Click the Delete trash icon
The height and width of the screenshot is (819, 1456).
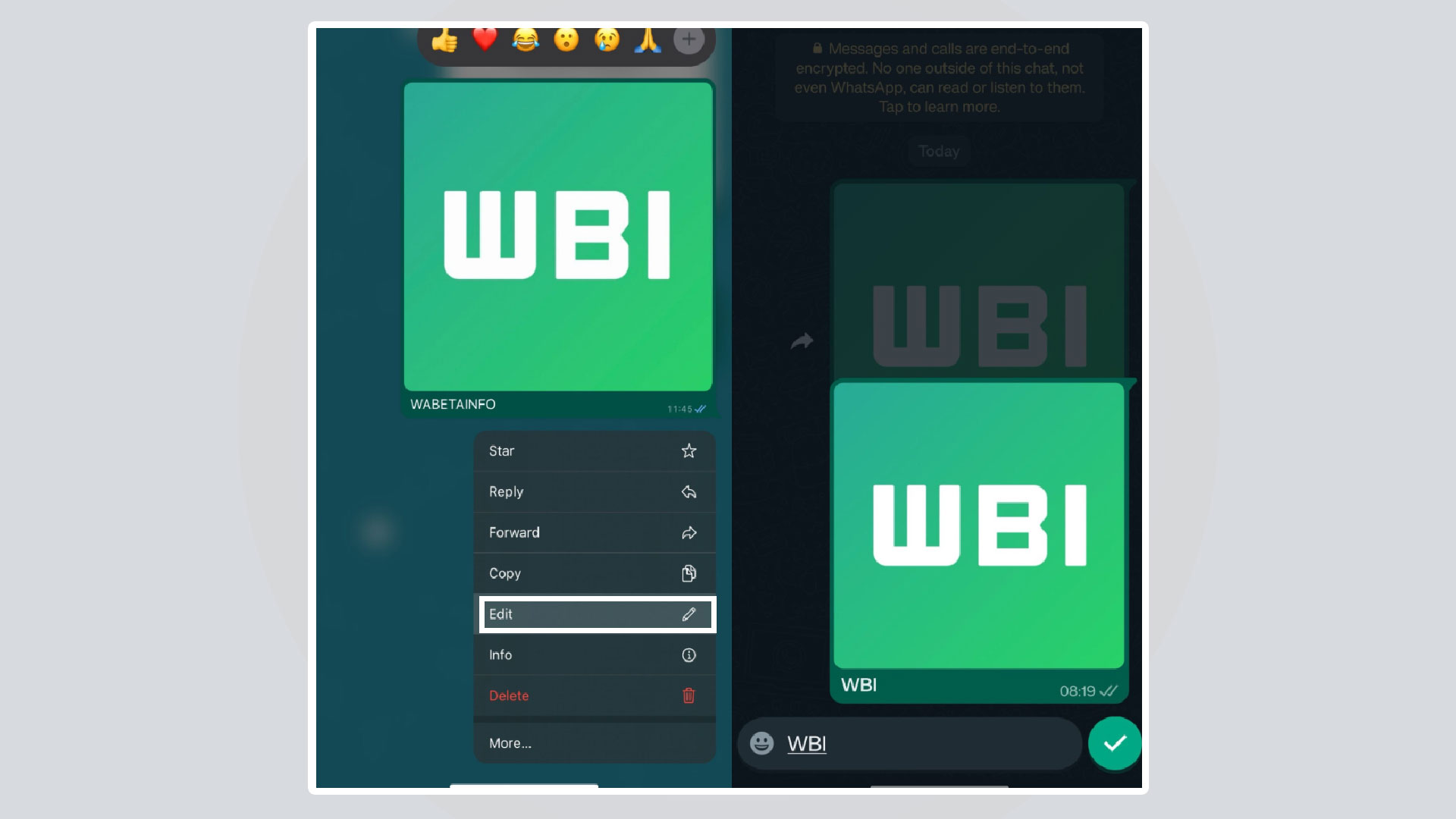point(689,695)
